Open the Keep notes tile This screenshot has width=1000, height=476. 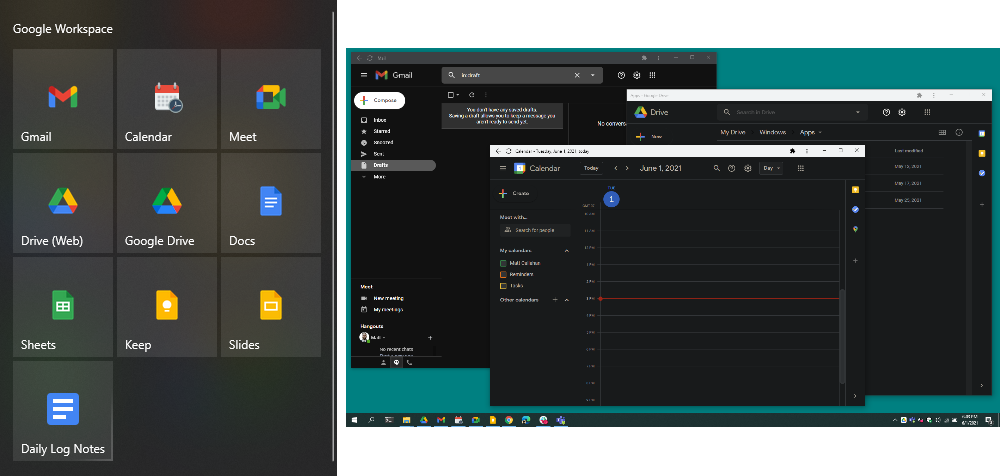(x=166, y=307)
